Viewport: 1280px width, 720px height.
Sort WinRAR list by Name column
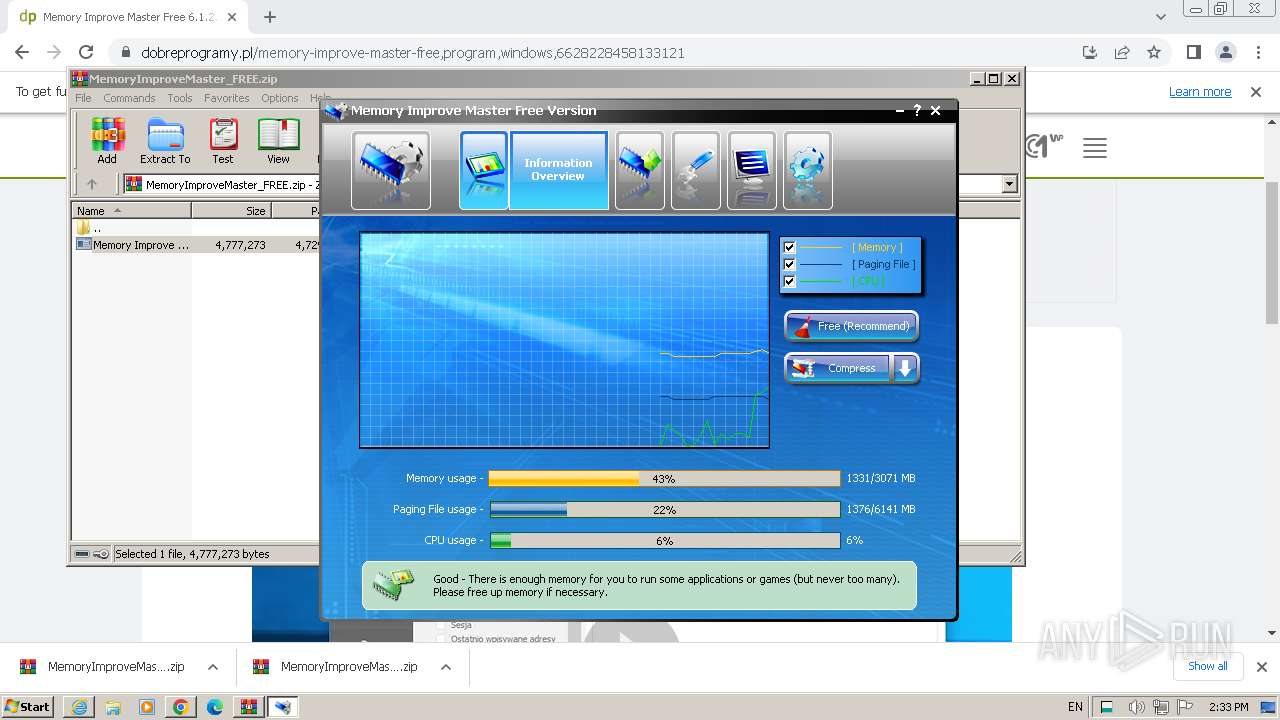tap(132, 211)
